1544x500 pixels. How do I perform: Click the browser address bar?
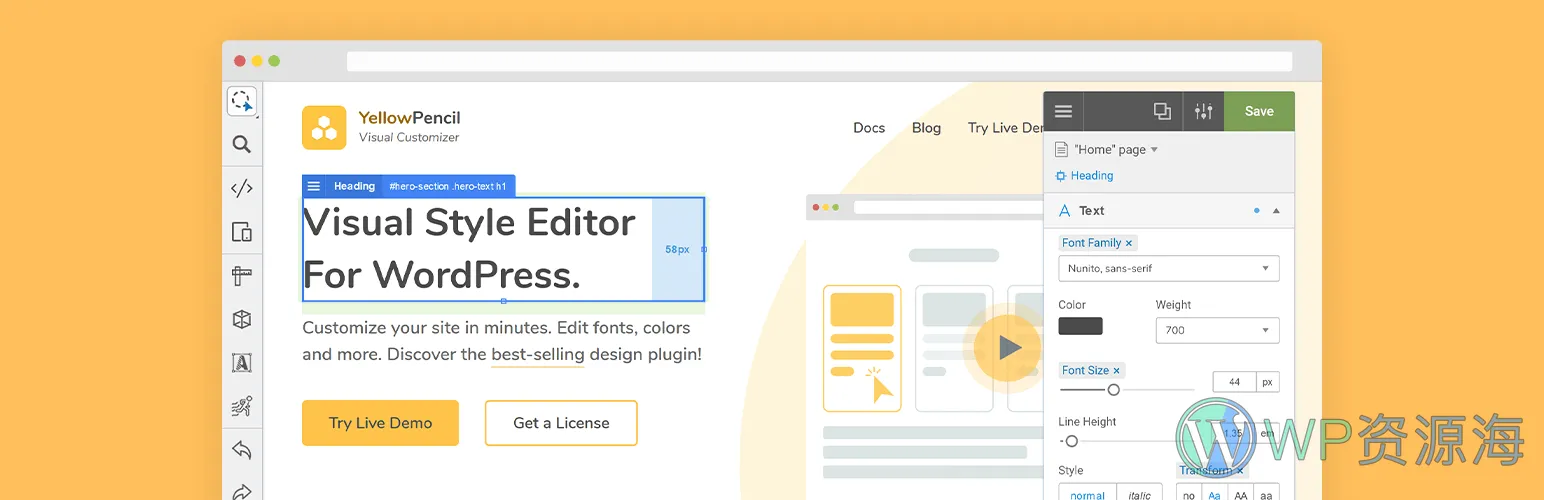coord(819,62)
